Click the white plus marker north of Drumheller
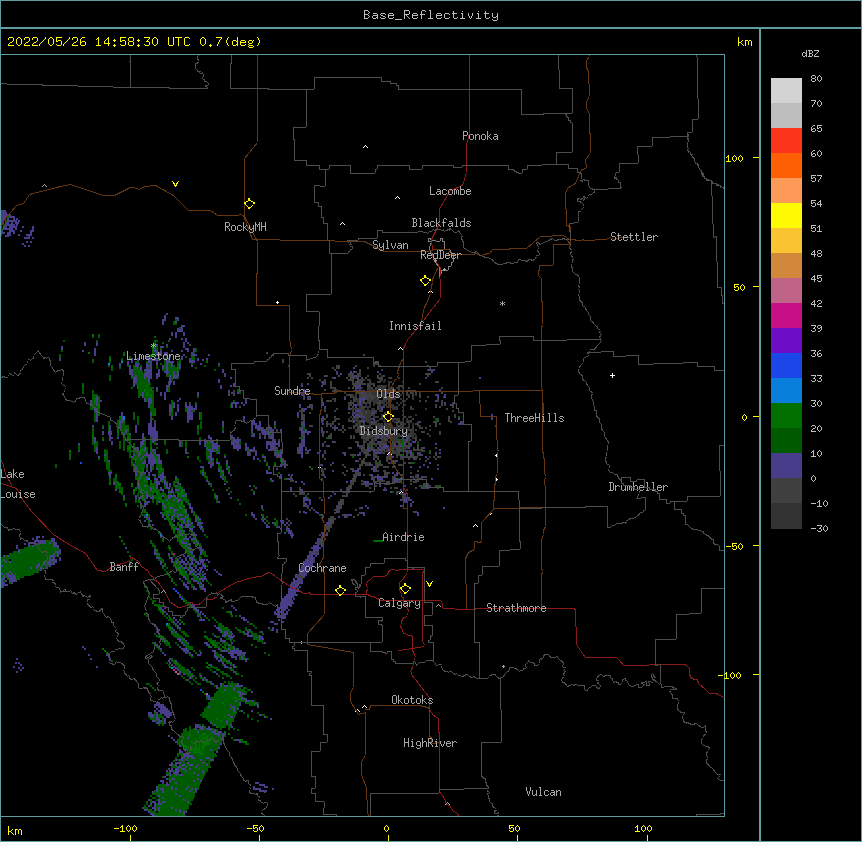 [612, 375]
